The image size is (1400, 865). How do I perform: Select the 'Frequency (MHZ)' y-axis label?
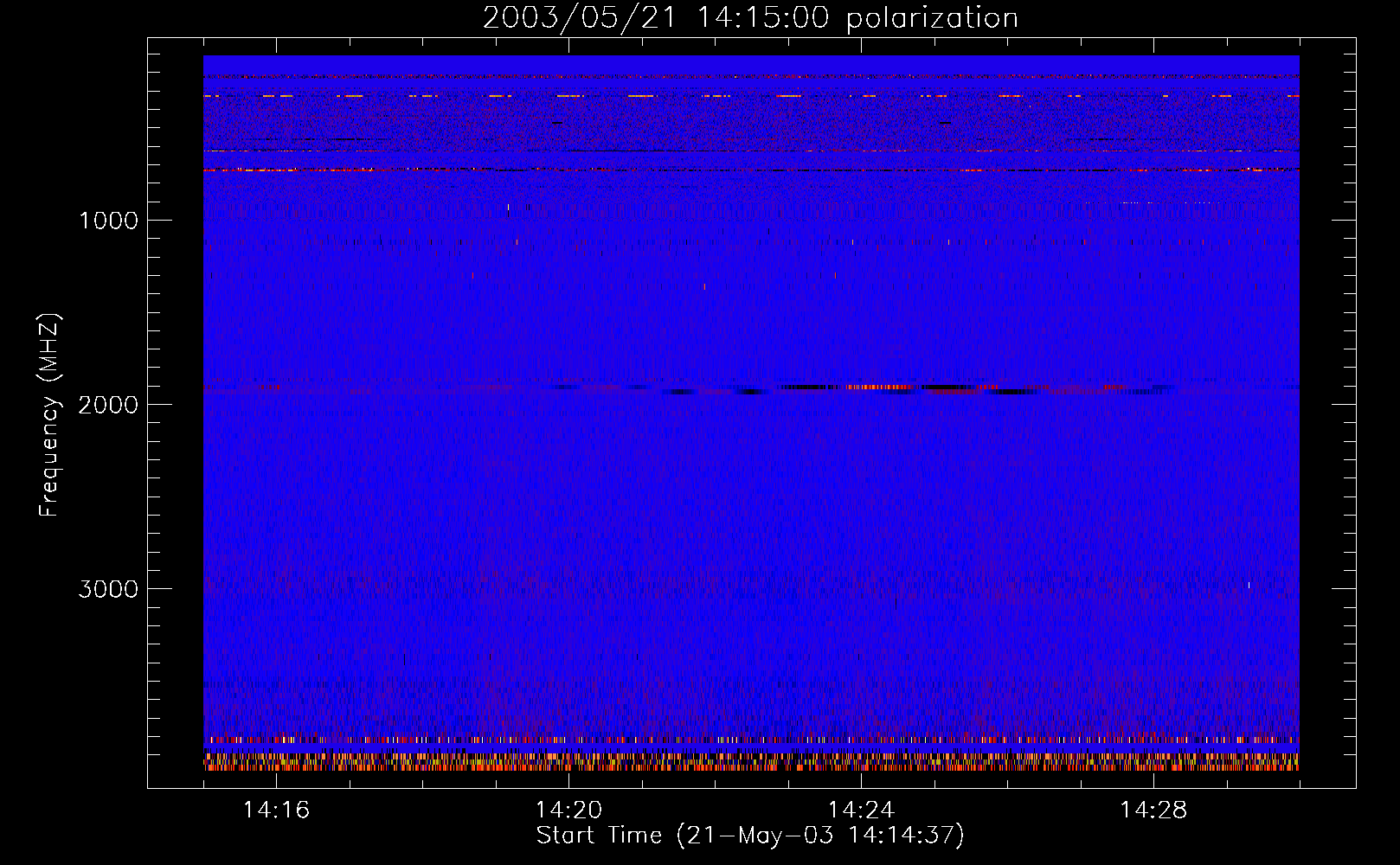tap(49, 415)
